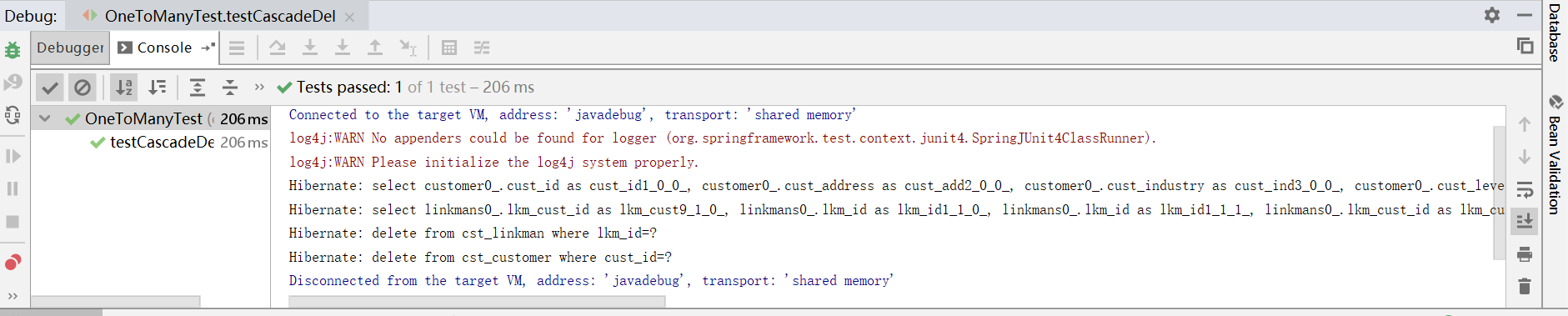This screenshot has width=1568, height=316.
Task: Click the Step Into icon
Action: pos(310,48)
